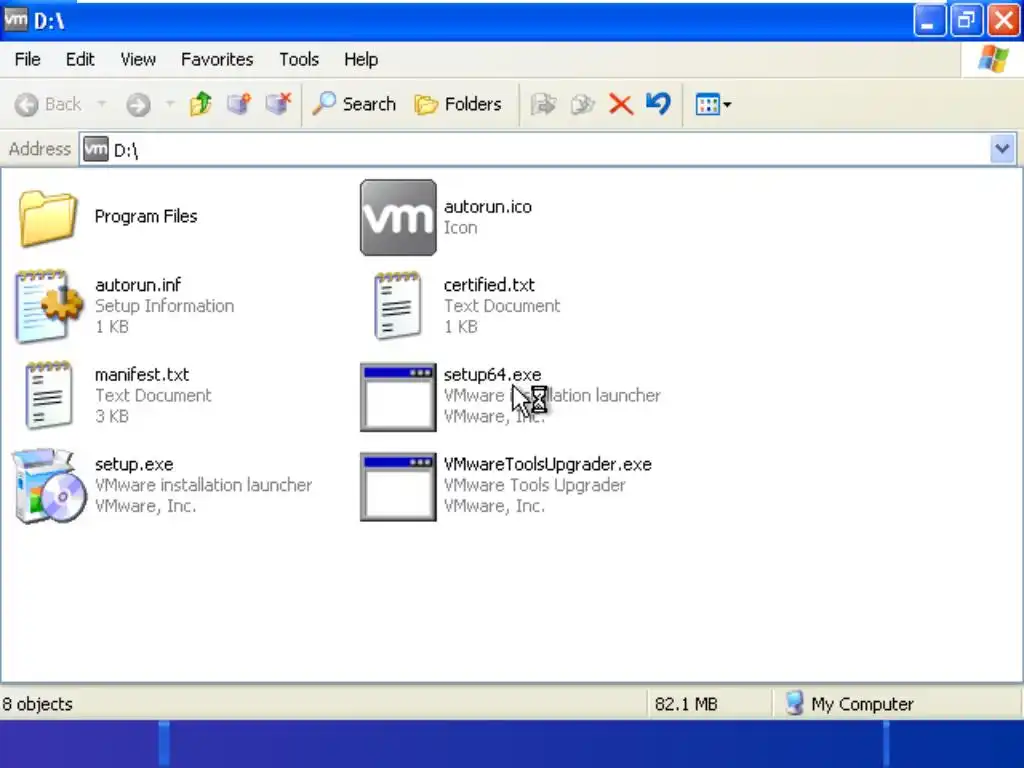The image size is (1024, 768).
Task: Click the manifest.txt file name
Action: coord(142,374)
